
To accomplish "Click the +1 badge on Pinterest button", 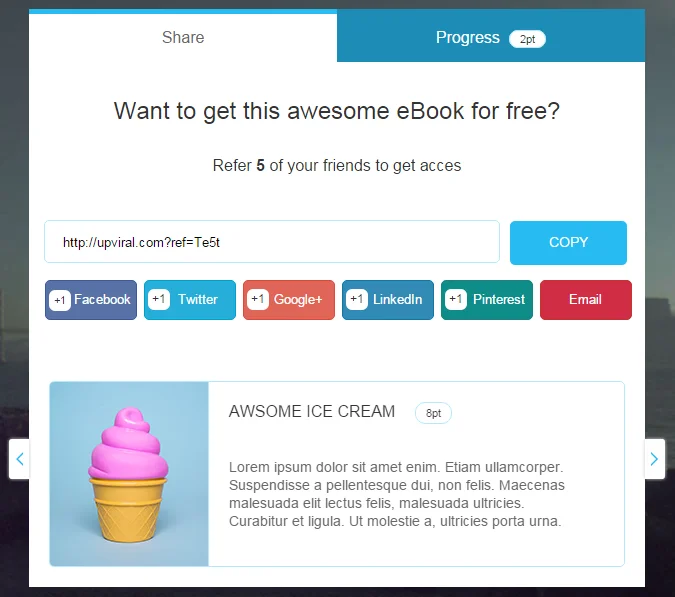I will click(456, 299).
